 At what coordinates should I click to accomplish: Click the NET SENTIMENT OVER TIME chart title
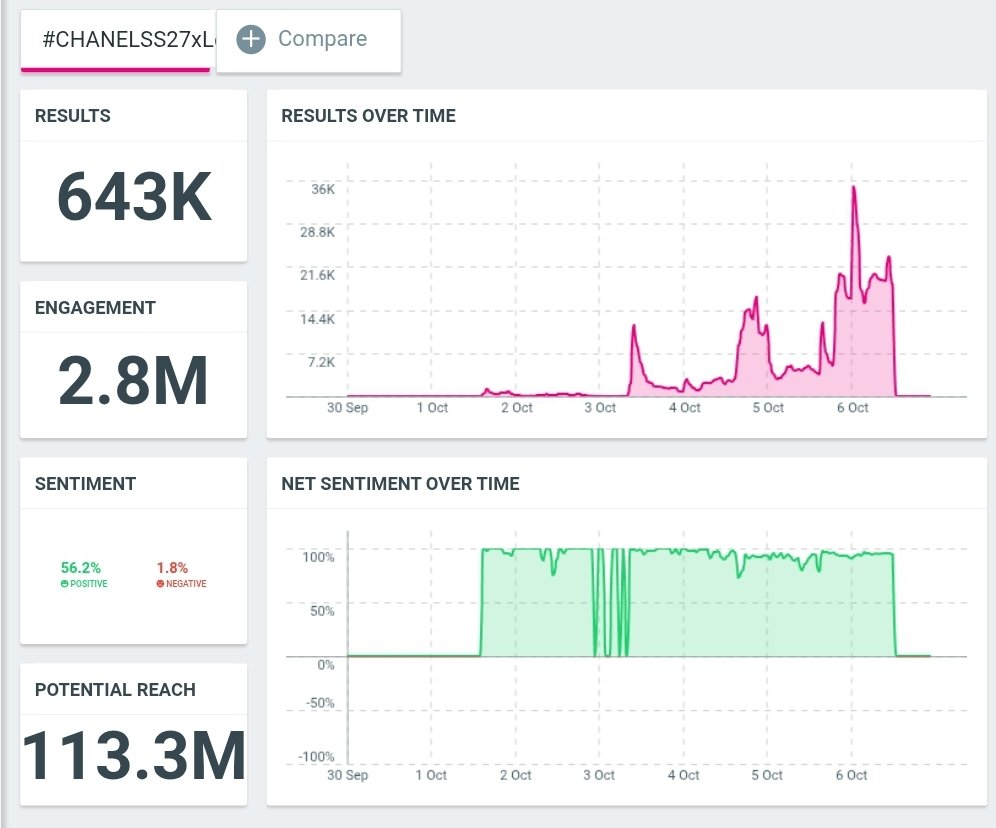(x=400, y=484)
